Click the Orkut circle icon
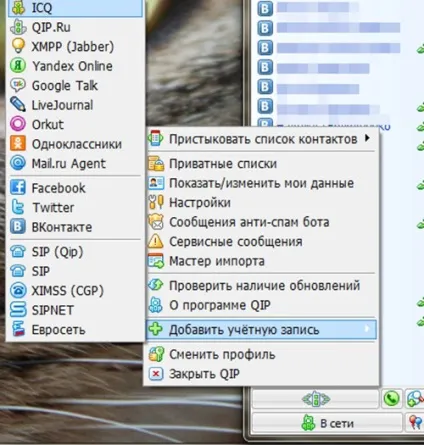 [x=18, y=124]
